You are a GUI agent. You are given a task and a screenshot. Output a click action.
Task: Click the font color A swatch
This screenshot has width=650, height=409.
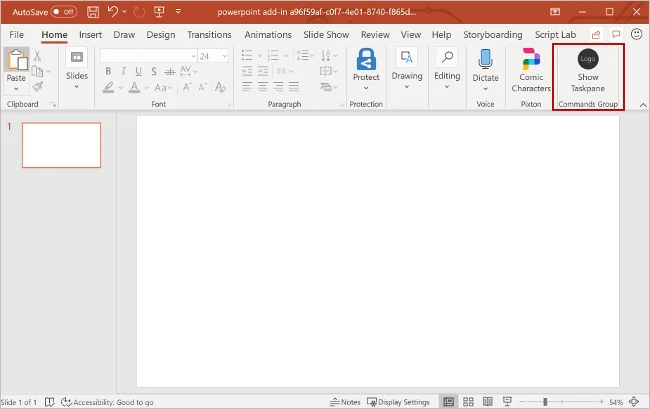pos(134,87)
